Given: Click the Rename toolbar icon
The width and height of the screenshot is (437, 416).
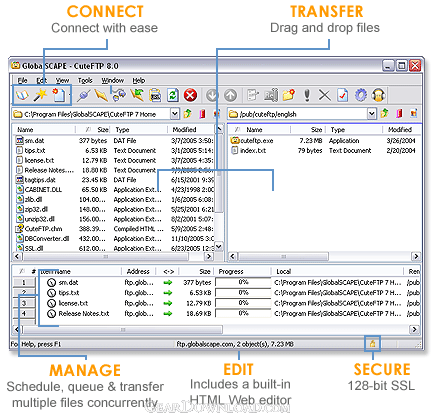Looking at the screenshot, I should [x=271, y=96].
